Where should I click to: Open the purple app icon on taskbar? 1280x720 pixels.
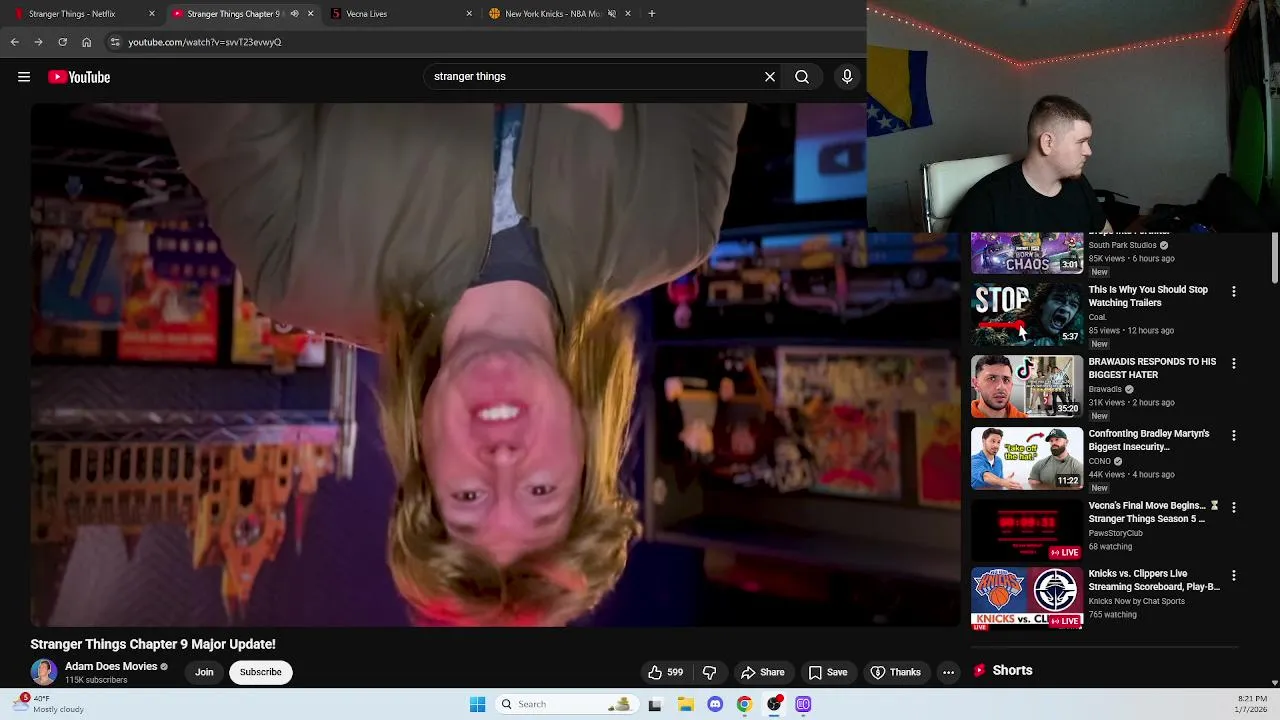click(x=803, y=704)
